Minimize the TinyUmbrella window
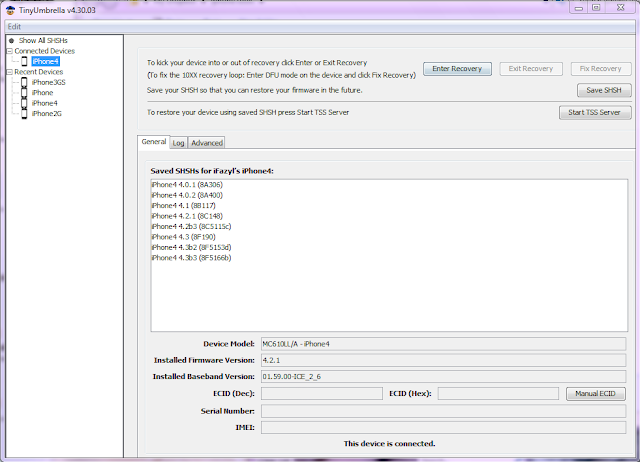Viewport: 640px width, 462px height. [x=578, y=8]
